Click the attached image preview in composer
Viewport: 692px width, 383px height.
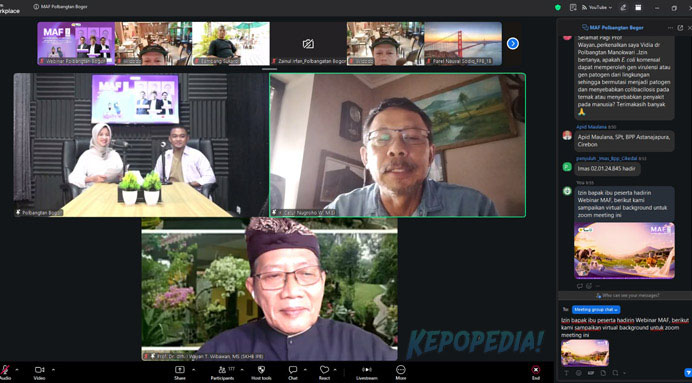point(585,352)
